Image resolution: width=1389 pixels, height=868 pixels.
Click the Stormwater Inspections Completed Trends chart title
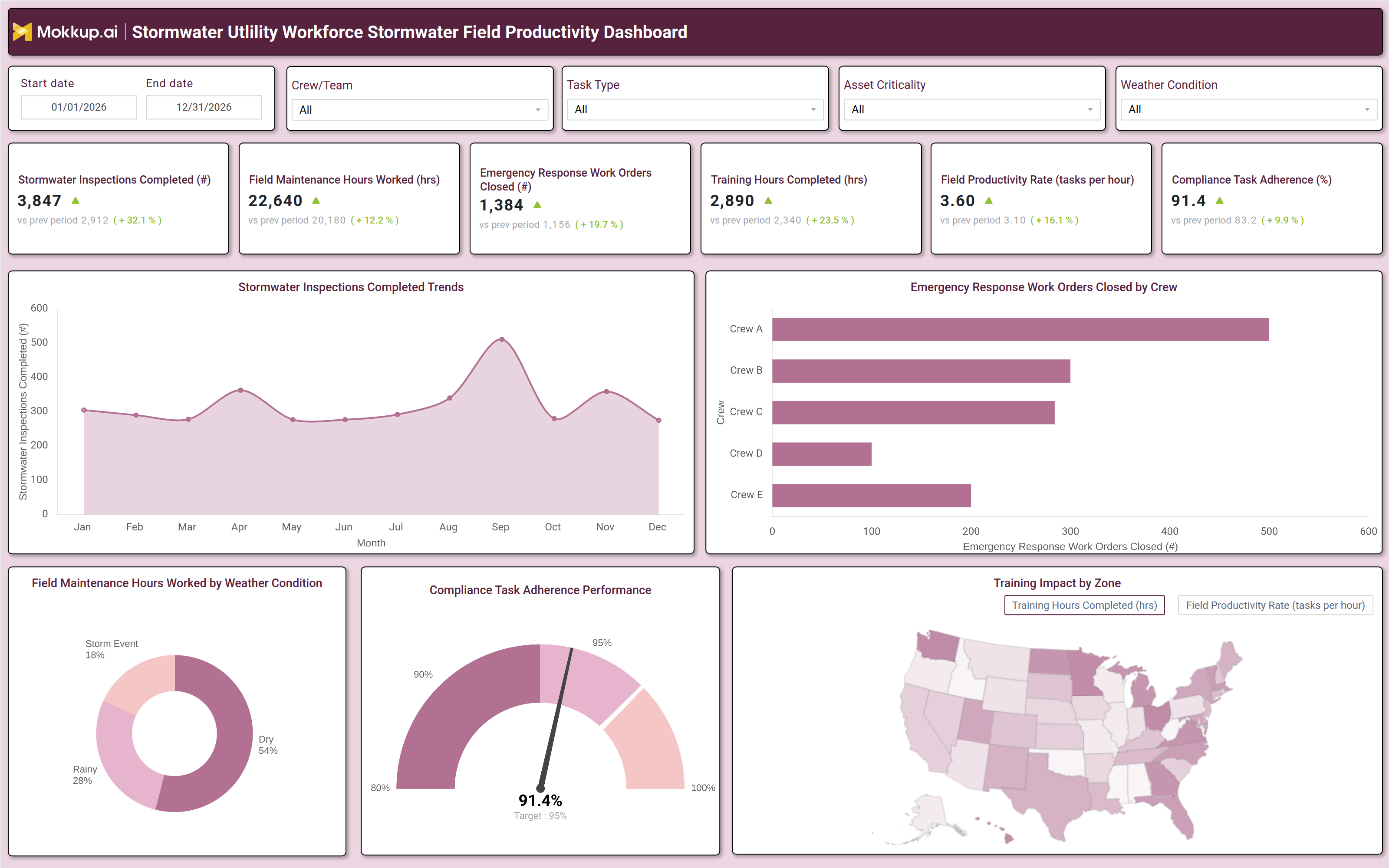(x=351, y=287)
